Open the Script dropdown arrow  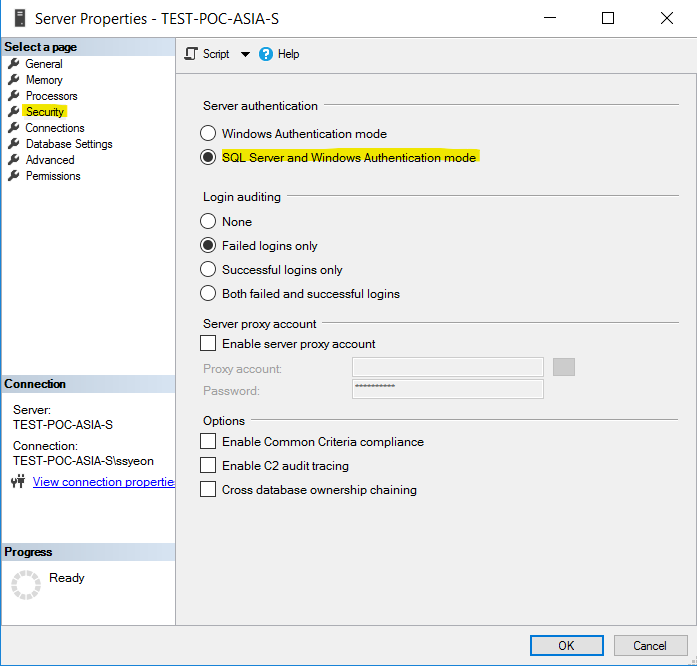pyautogui.click(x=245, y=54)
